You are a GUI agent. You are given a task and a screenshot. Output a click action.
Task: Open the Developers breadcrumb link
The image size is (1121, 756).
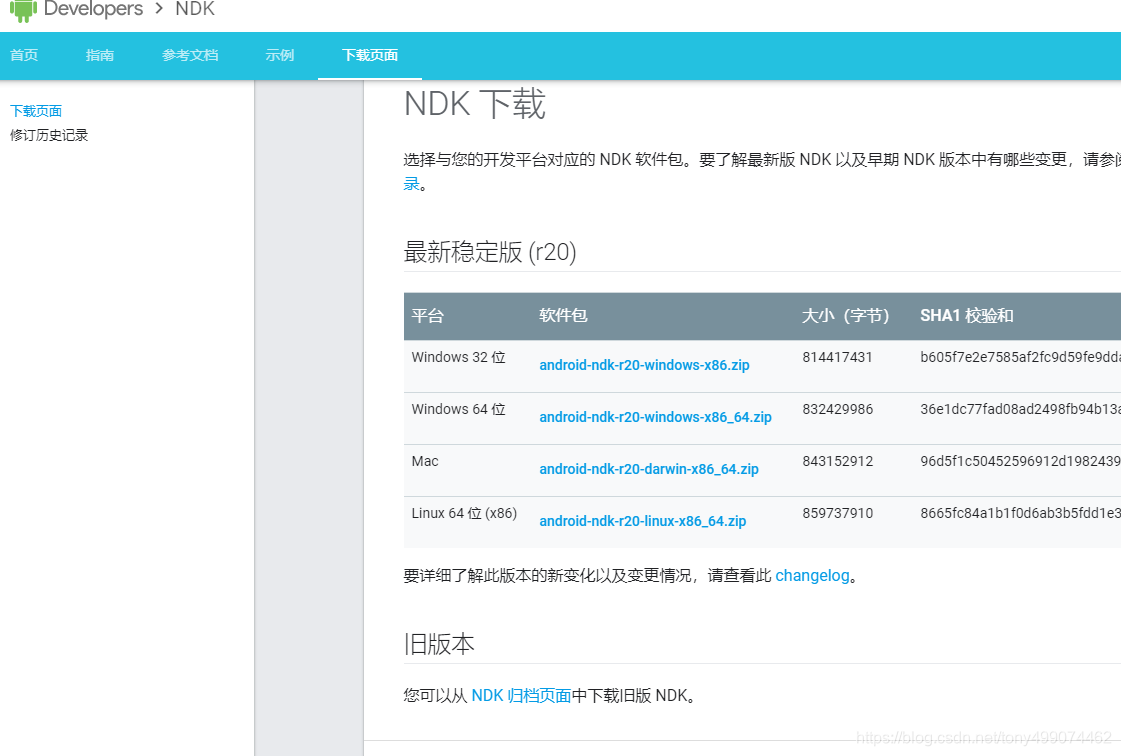tap(93, 9)
